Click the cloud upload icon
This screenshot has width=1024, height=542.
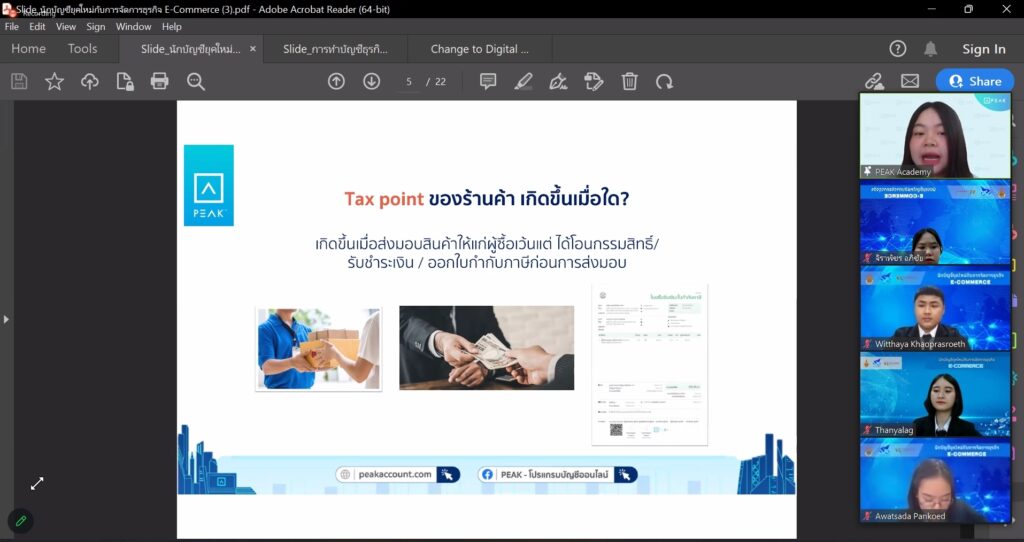(89, 82)
